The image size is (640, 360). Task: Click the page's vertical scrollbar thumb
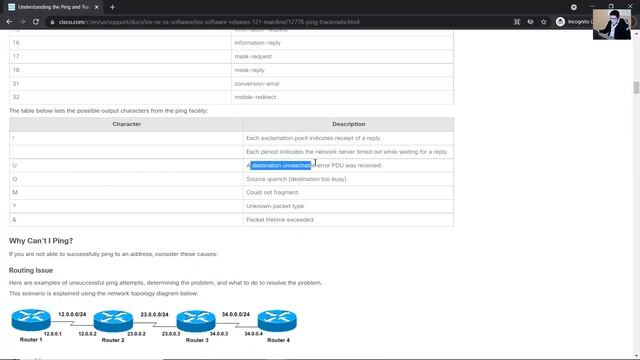[636, 87]
